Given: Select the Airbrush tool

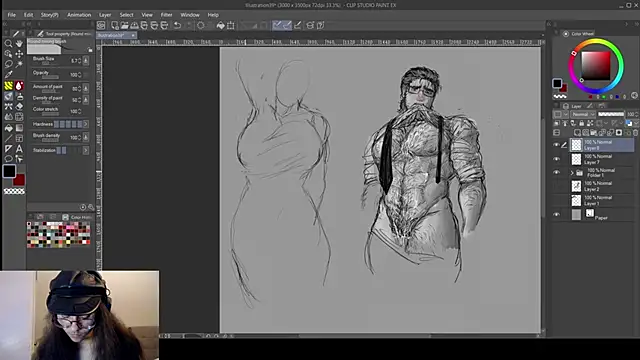Looking at the screenshot, I should (x=19, y=96).
